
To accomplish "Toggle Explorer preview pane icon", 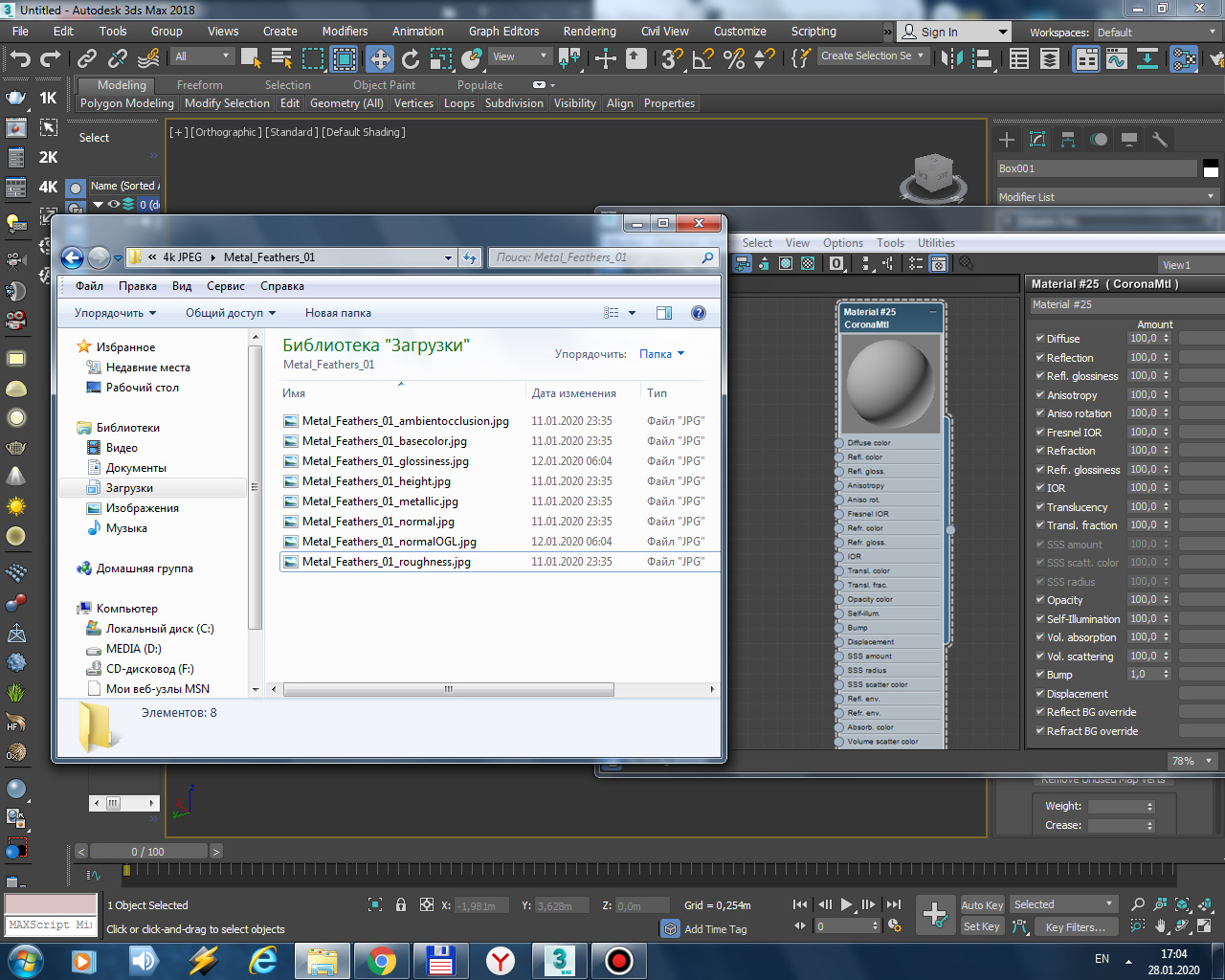I will tap(664, 313).
